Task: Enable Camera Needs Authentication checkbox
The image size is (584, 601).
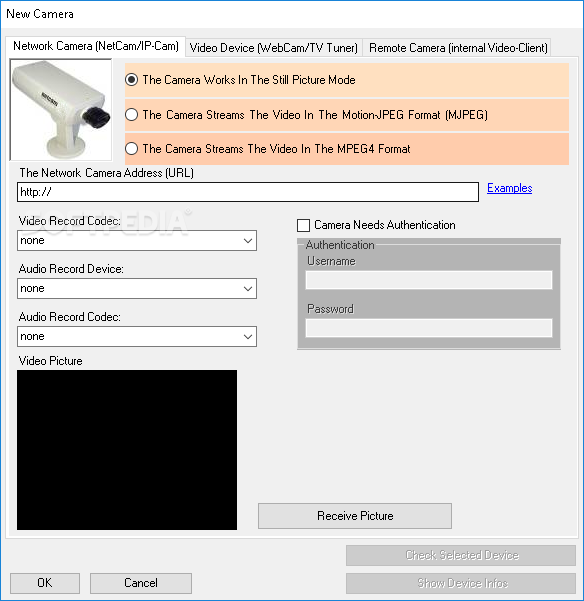Action: pos(303,225)
